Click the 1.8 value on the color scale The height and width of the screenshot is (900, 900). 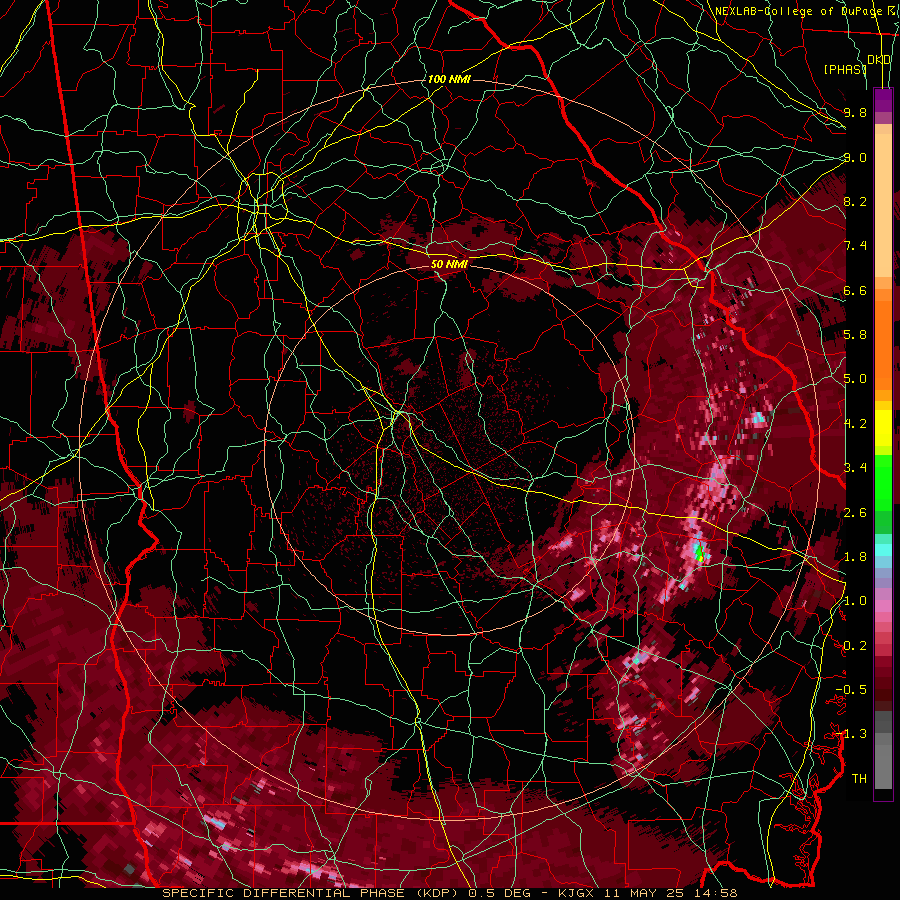tap(855, 557)
